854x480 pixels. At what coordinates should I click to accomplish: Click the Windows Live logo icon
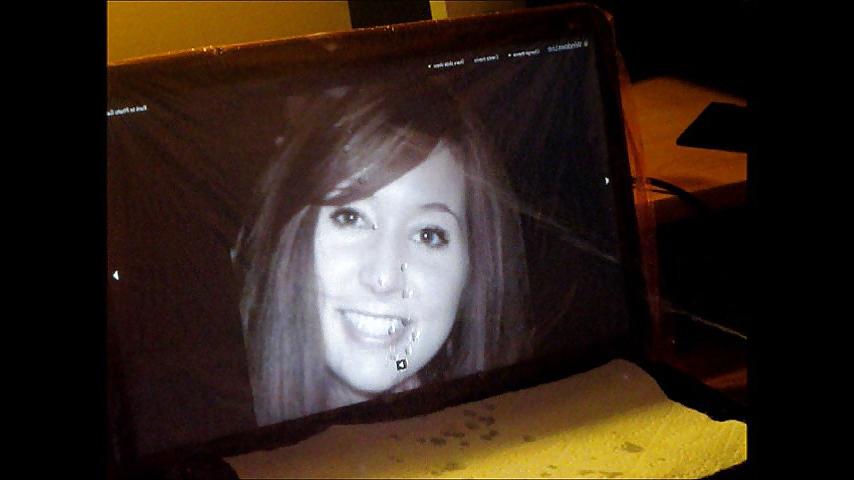[585, 44]
